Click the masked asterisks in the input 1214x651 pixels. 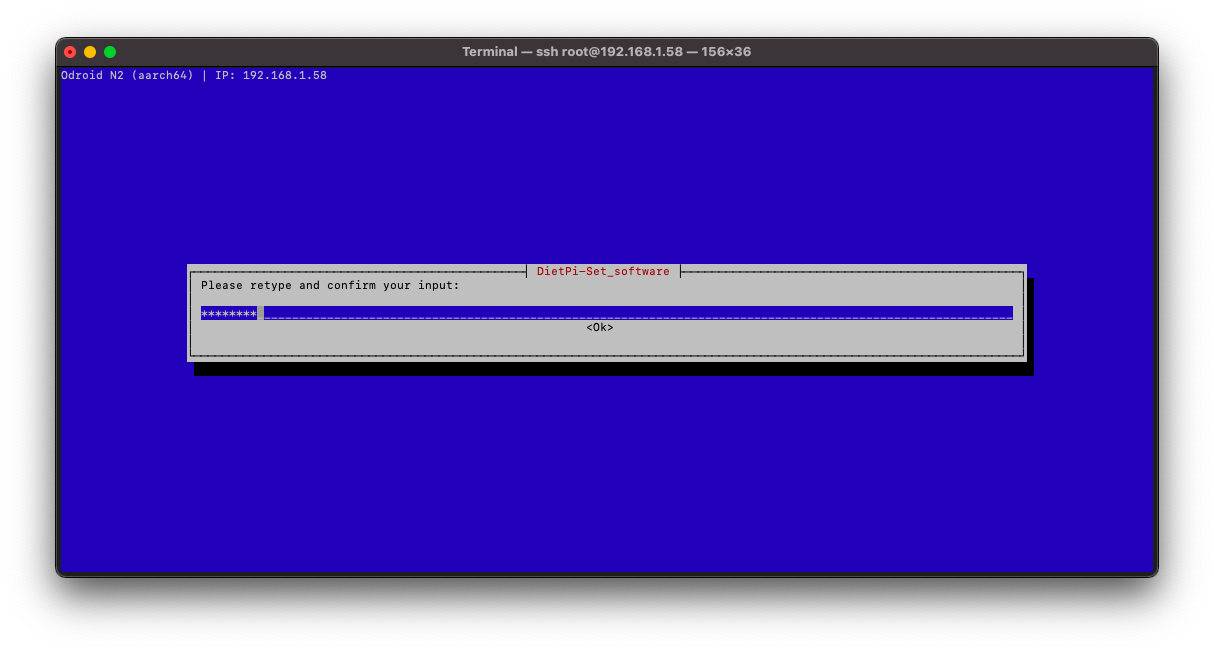229,314
